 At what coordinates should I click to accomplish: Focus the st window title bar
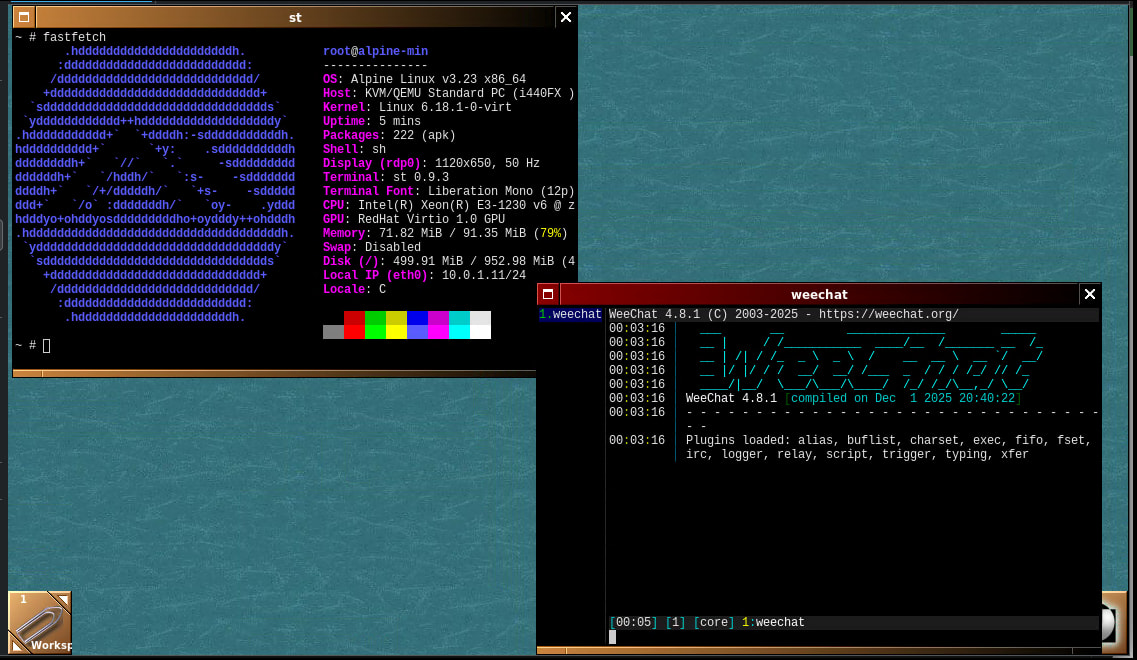click(294, 17)
